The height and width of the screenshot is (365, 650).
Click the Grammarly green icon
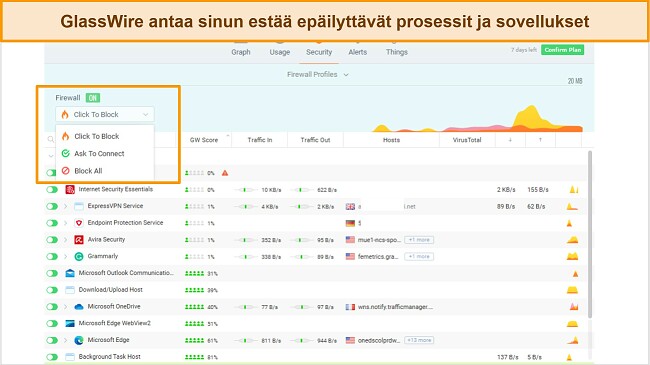point(79,256)
